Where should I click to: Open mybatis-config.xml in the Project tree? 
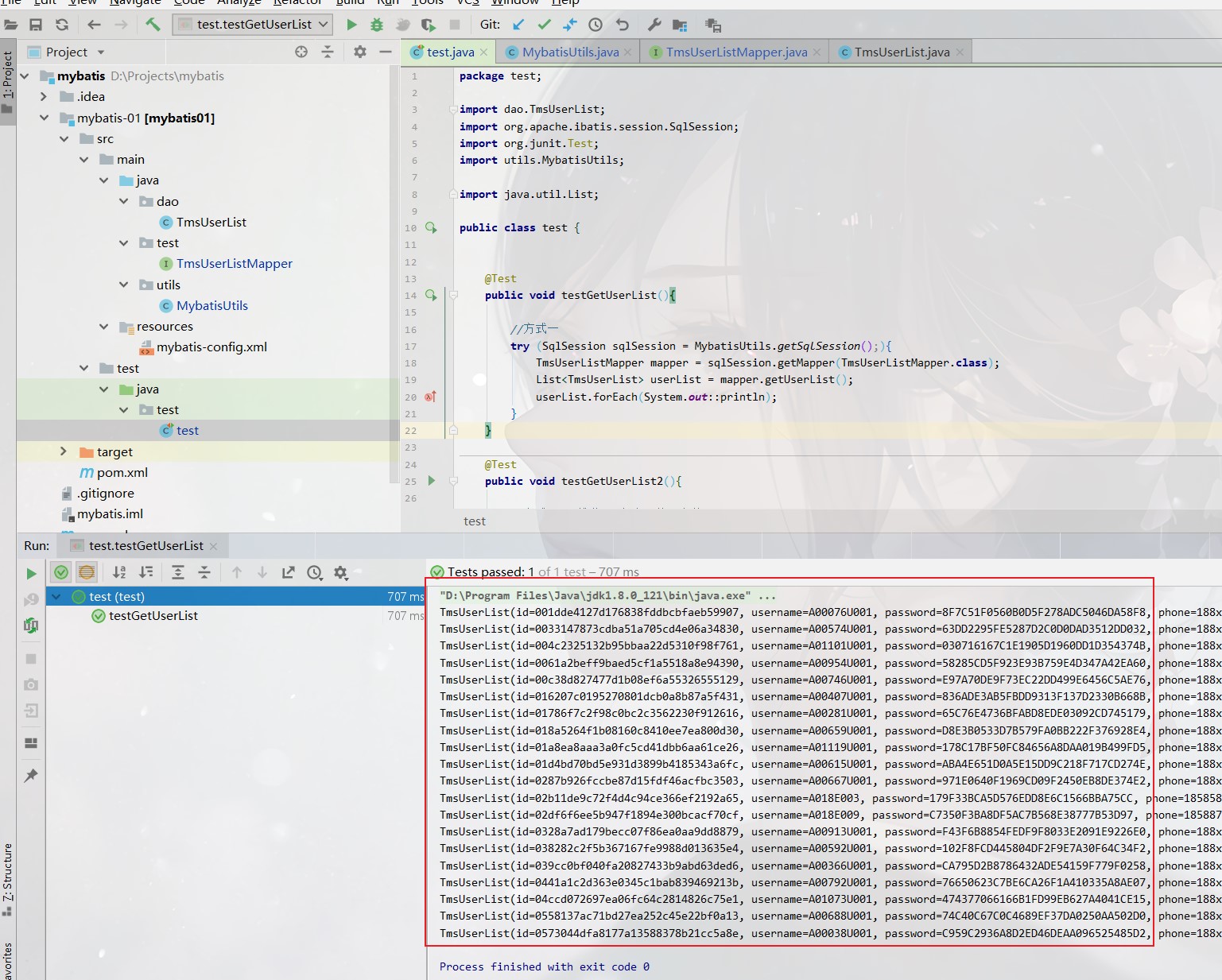pyautogui.click(x=211, y=347)
